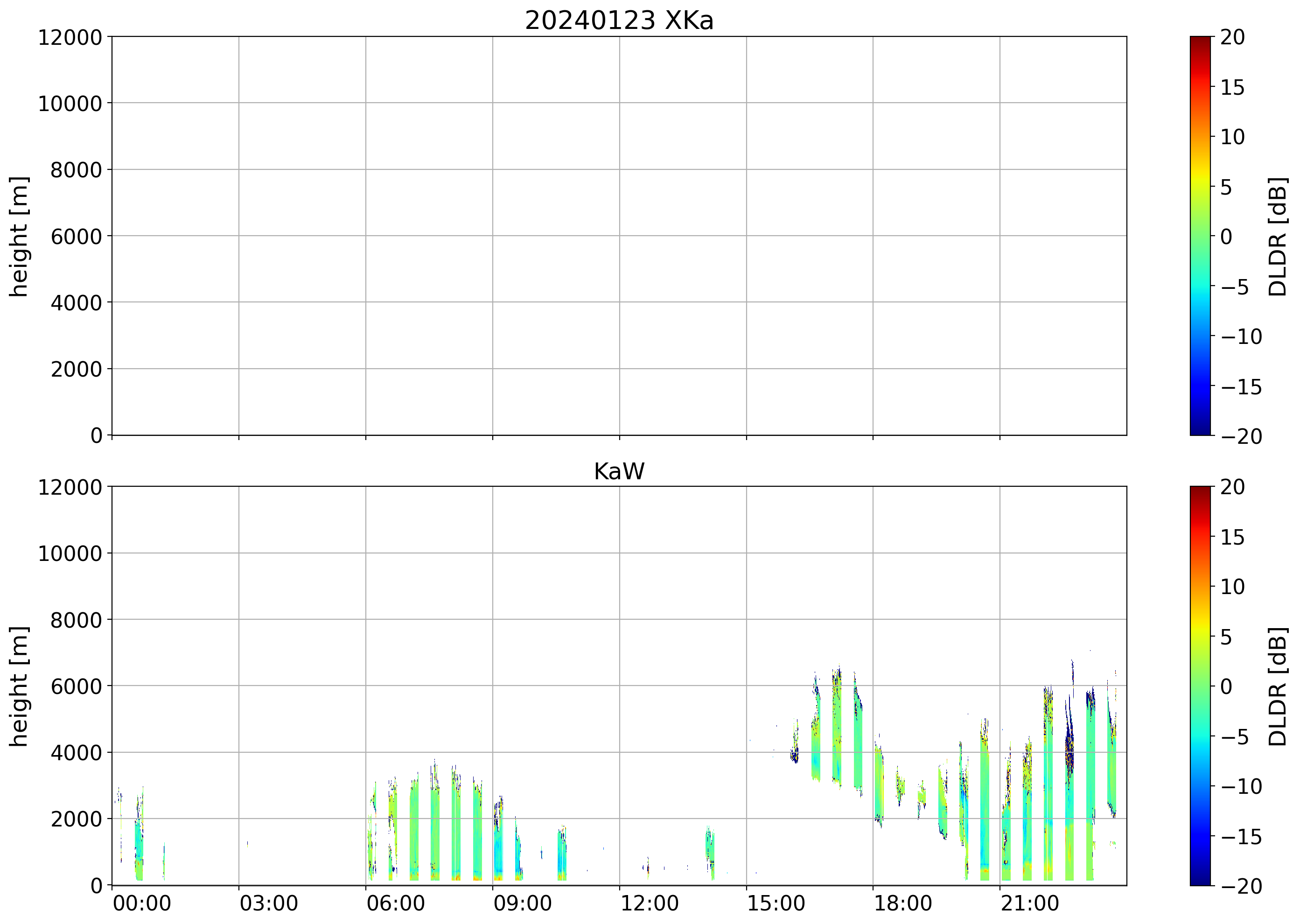Click the lower colorbar DLDR [dB] label
Image resolution: width=1300 pixels, height=924 pixels.
click(x=1278, y=686)
